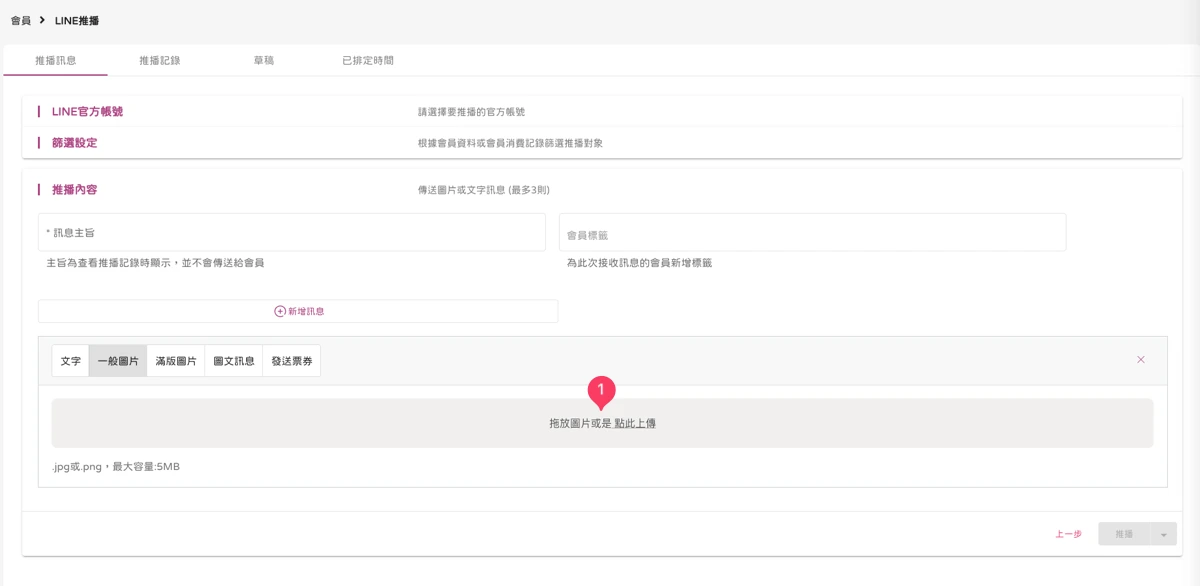
Task: Choose the 發送票券 message type
Action: [292, 361]
